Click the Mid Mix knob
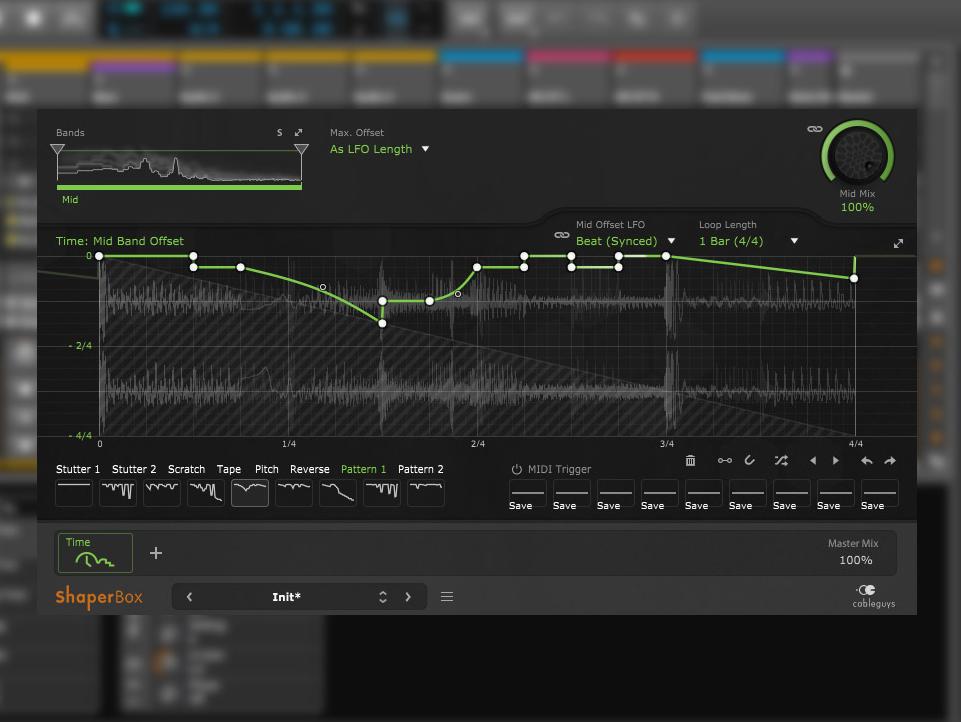 [x=857, y=155]
